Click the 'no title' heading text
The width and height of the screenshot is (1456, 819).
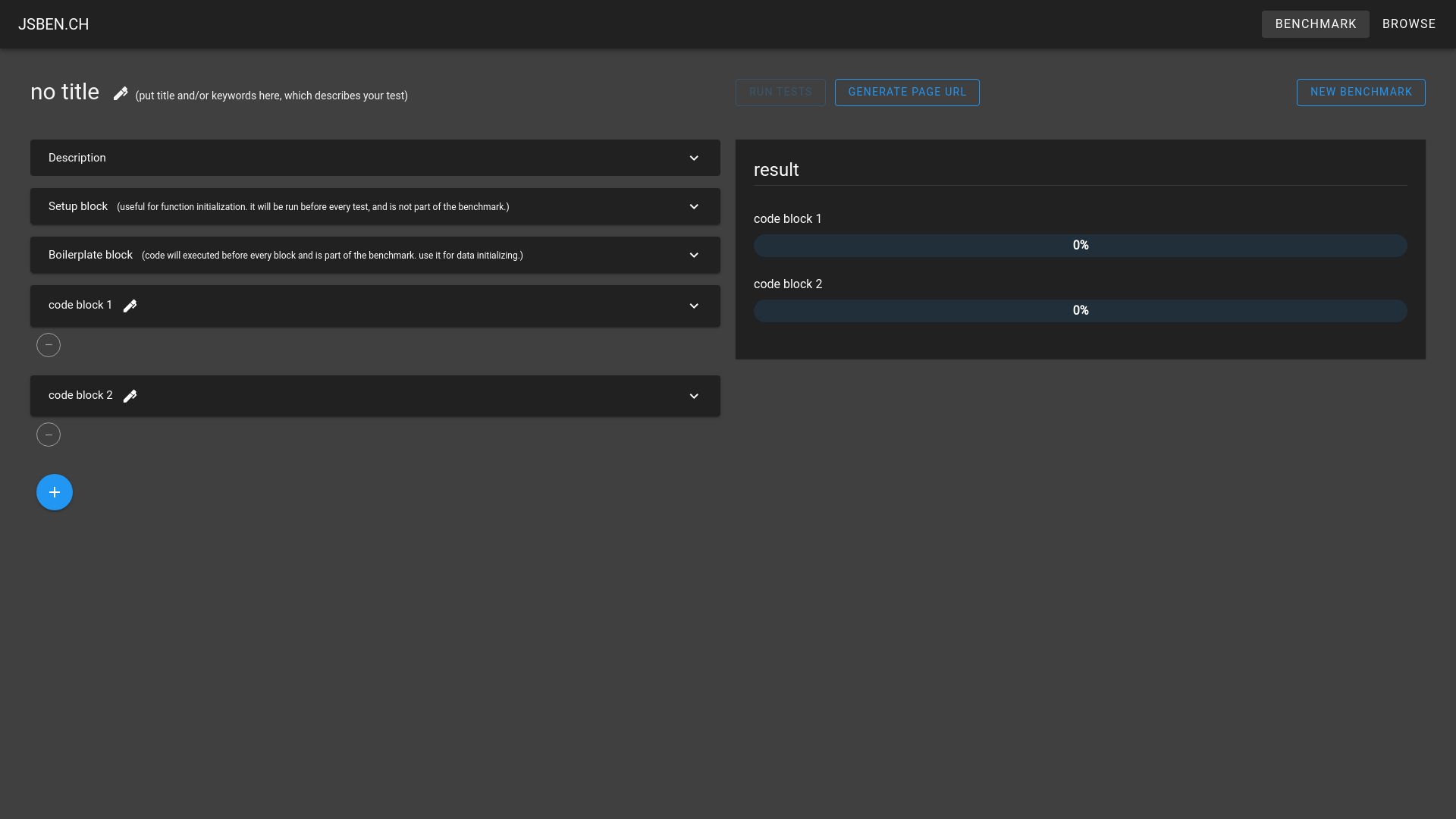point(64,92)
